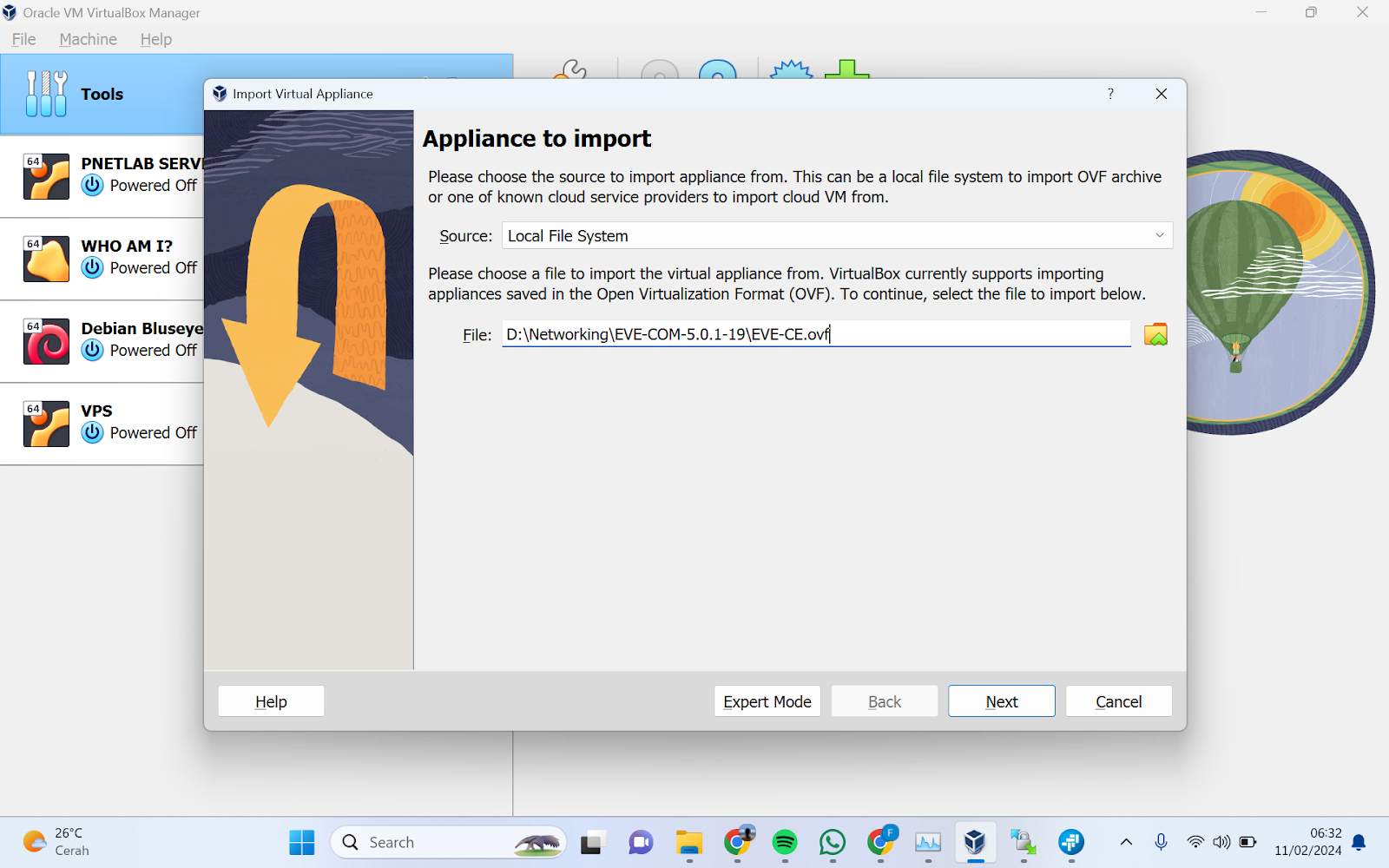The image size is (1389, 868).
Task: Click the Powered Off icon under VPS
Action: coord(92,432)
